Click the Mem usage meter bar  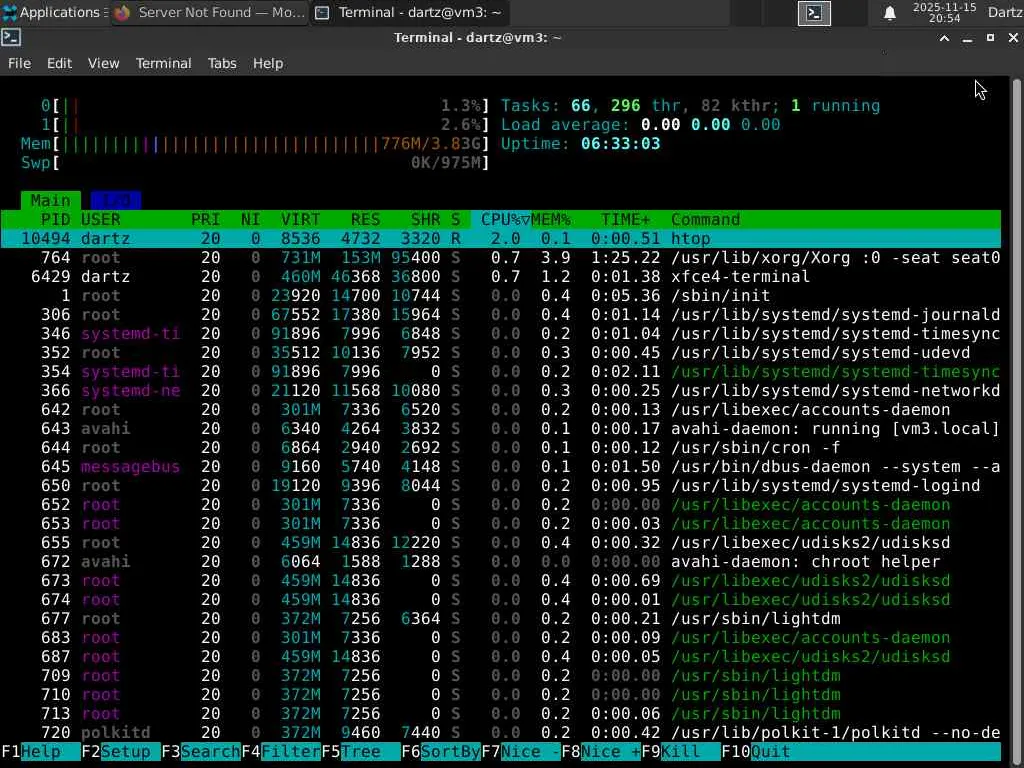pyautogui.click(x=255, y=144)
